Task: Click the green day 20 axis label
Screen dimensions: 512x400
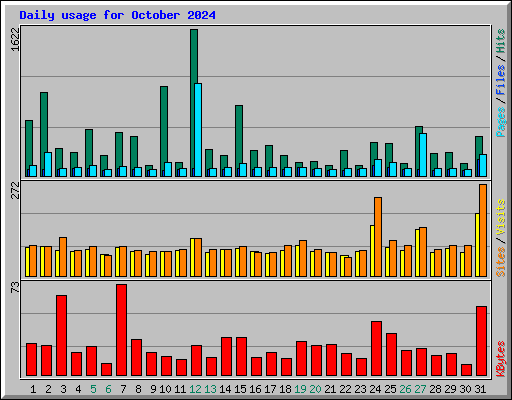Action: tap(315, 389)
